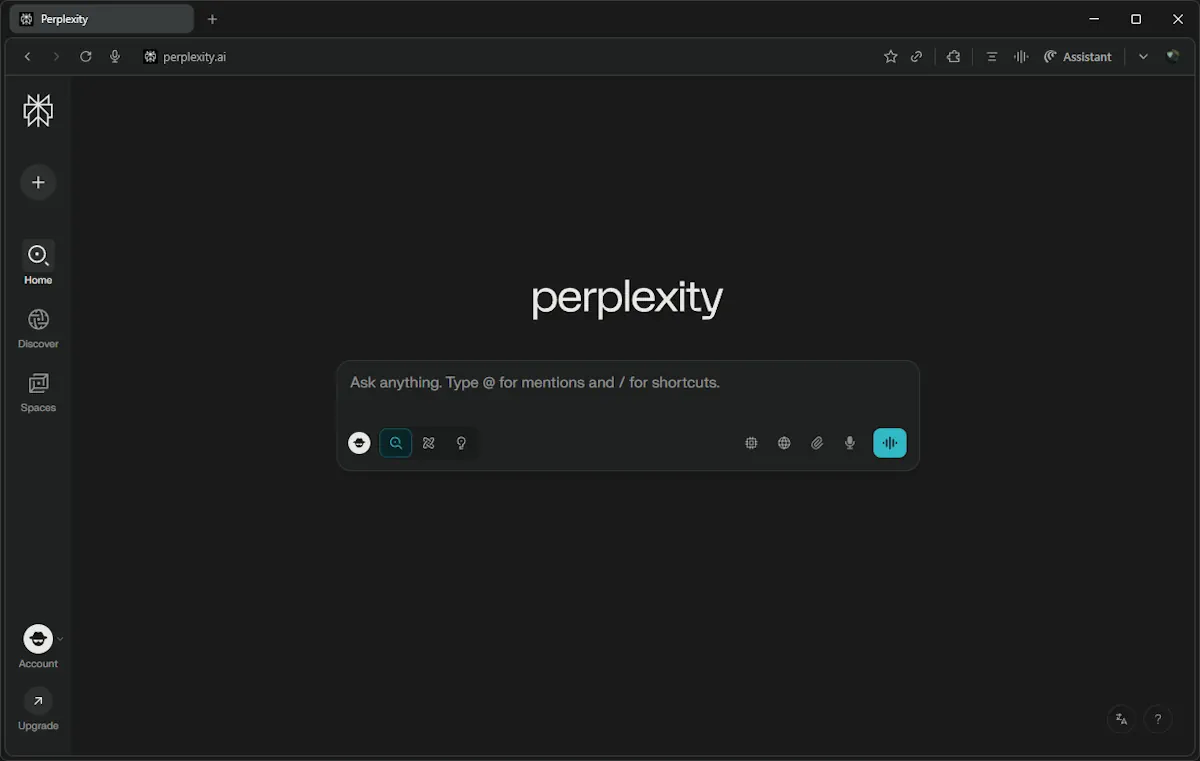Close the browser window

click(1178, 19)
